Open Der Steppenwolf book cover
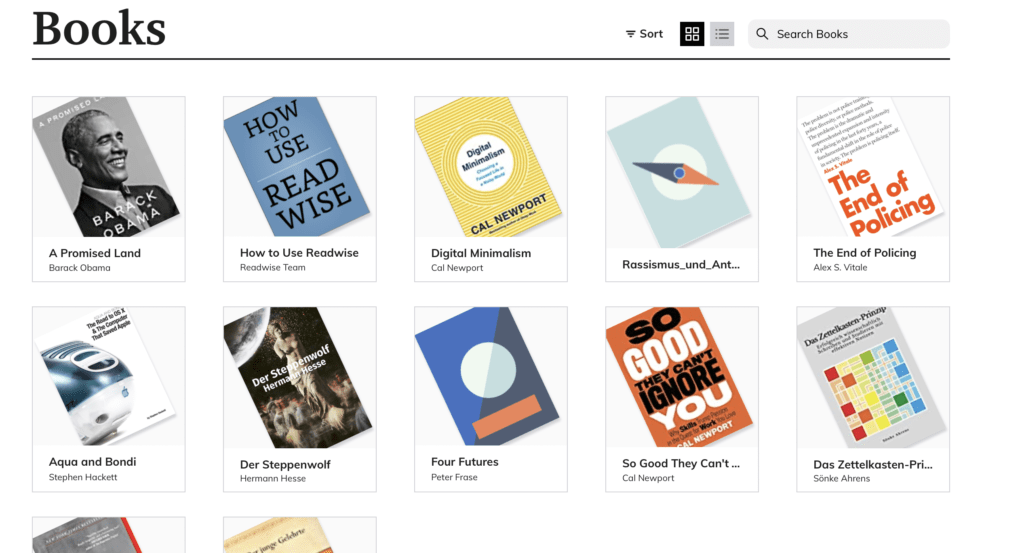 point(300,378)
